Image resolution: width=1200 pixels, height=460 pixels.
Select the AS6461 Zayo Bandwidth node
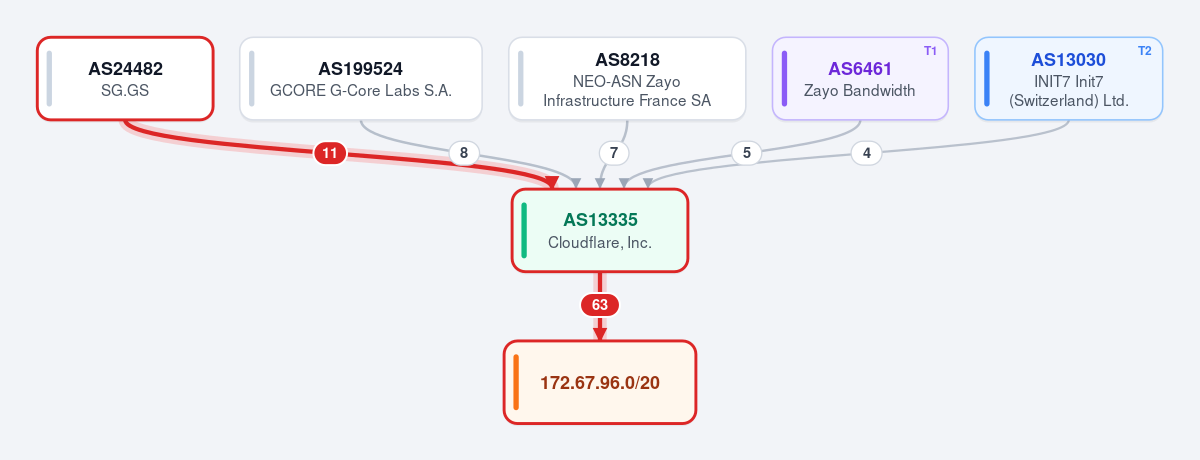point(860,78)
